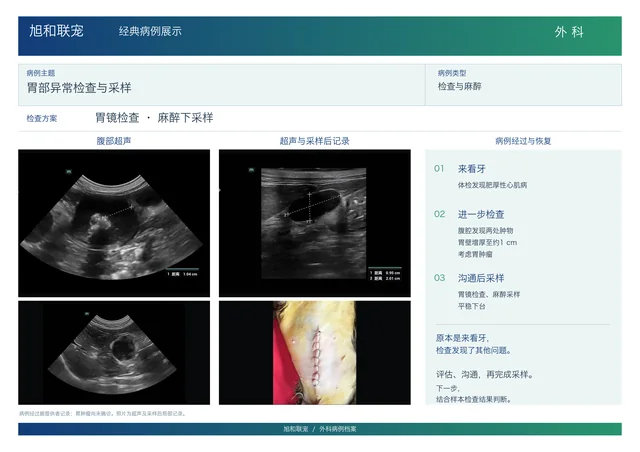640x452 pixels.
Task: Select the 进一步检查 step heading
Action: coord(481,214)
